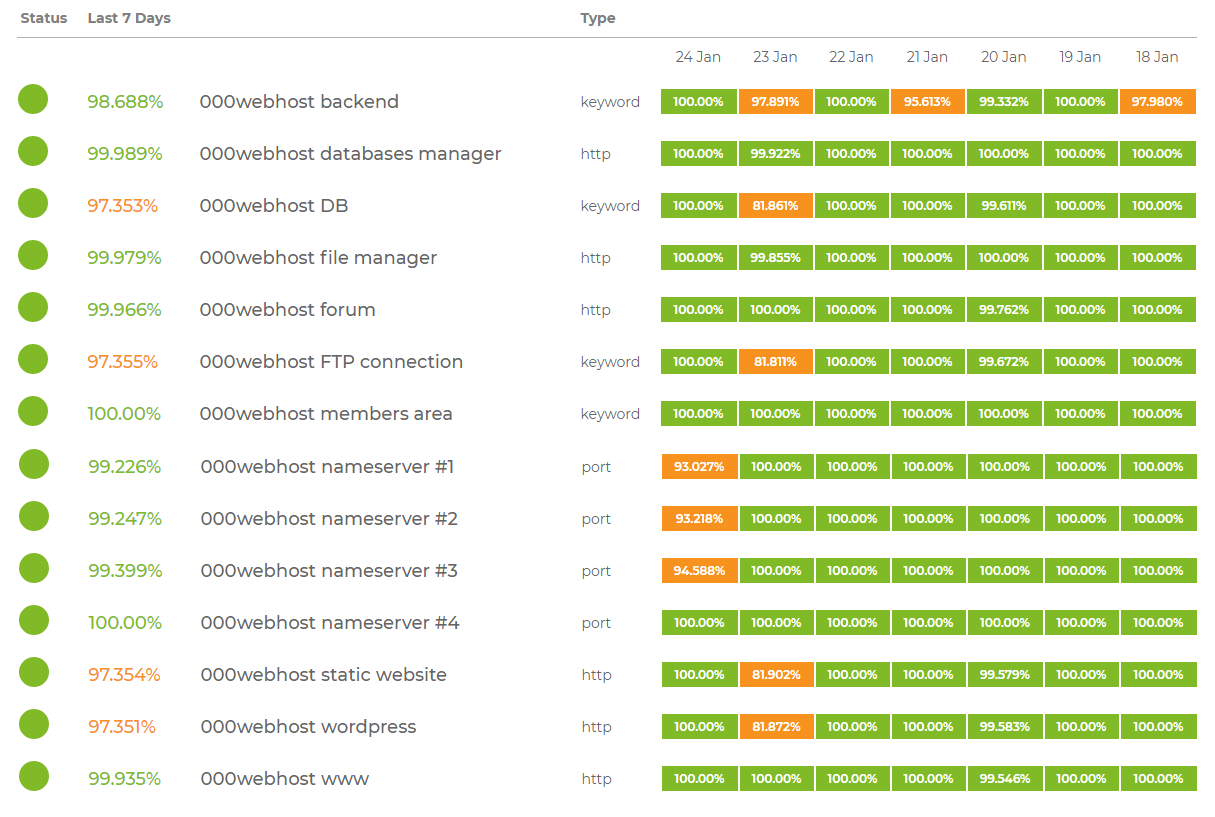Select the 18 Jan date header

(1157, 57)
